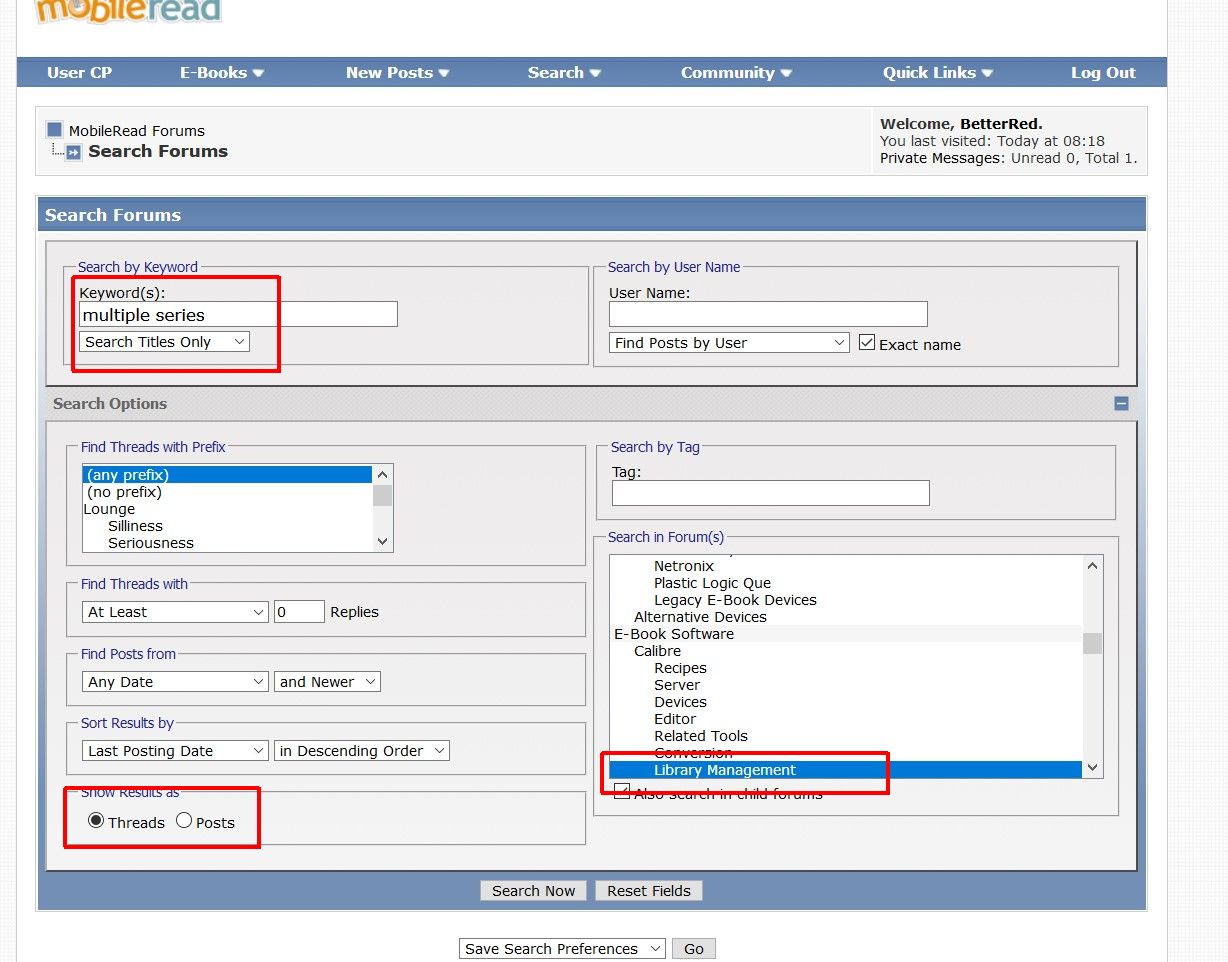This screenshot has height=962, width=1228.
Task: Click the Go button
Action: coord(694,949)
